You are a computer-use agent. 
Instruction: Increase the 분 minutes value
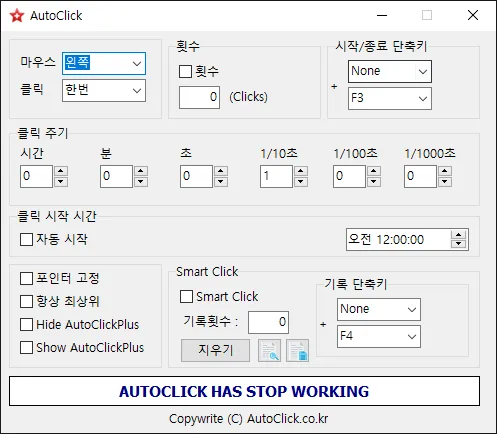[141, 171]
